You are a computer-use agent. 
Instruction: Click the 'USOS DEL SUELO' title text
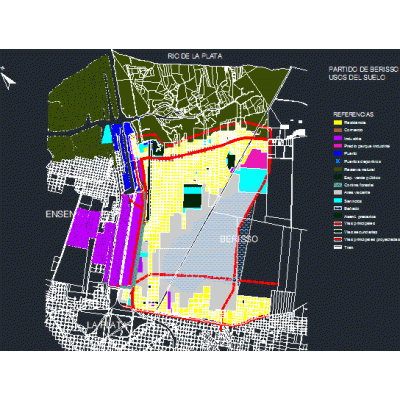357,77
